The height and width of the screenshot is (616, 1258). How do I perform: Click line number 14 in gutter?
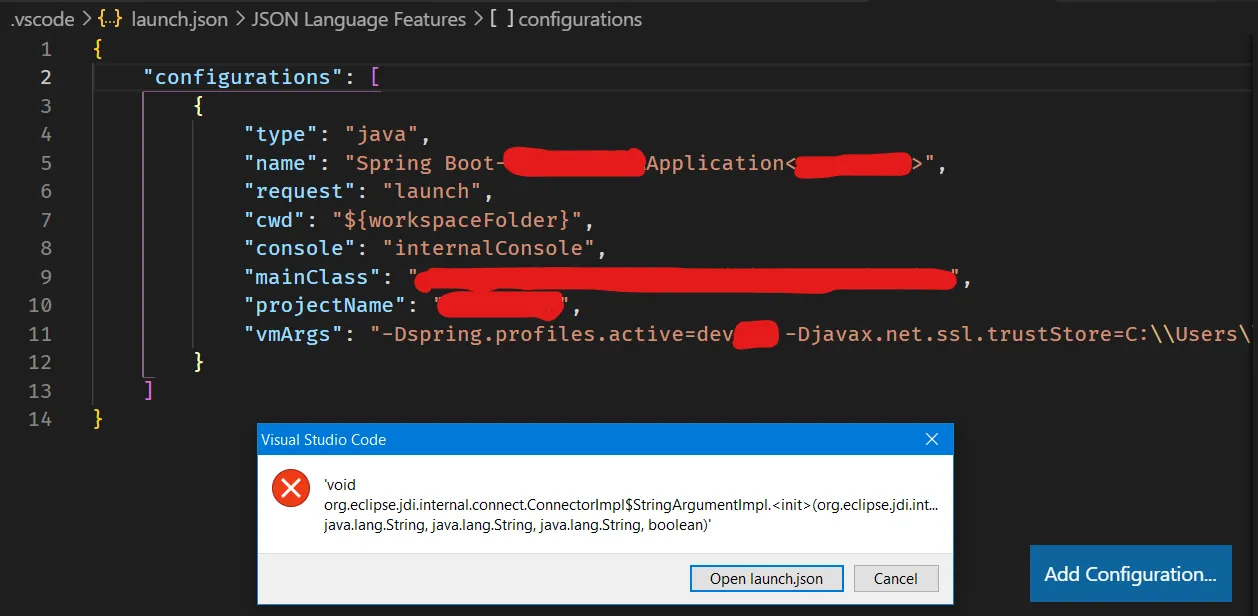[41, 419]
